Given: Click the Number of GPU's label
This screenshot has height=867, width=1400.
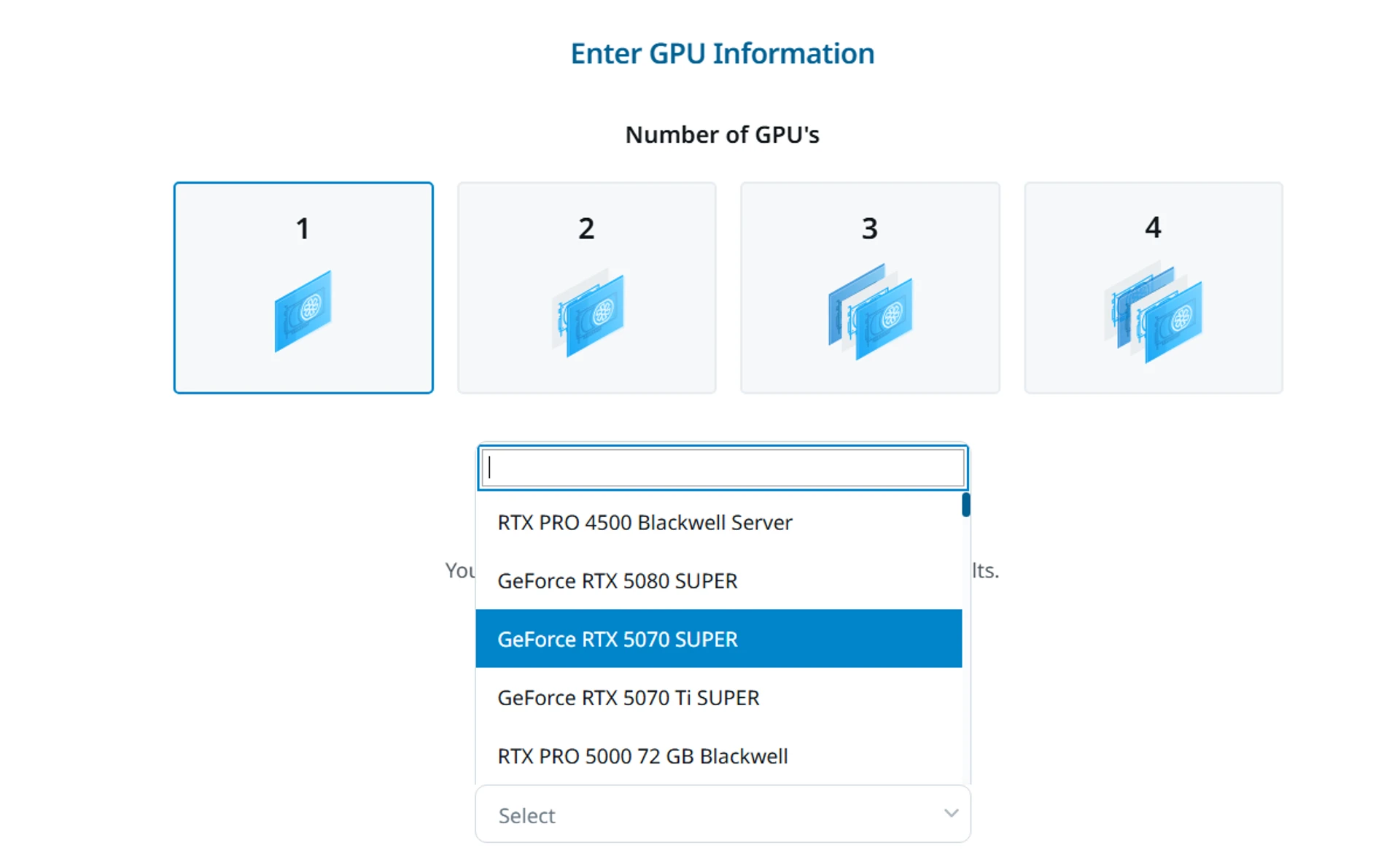Looking at the screenshot, I should [x=723, y=134].
